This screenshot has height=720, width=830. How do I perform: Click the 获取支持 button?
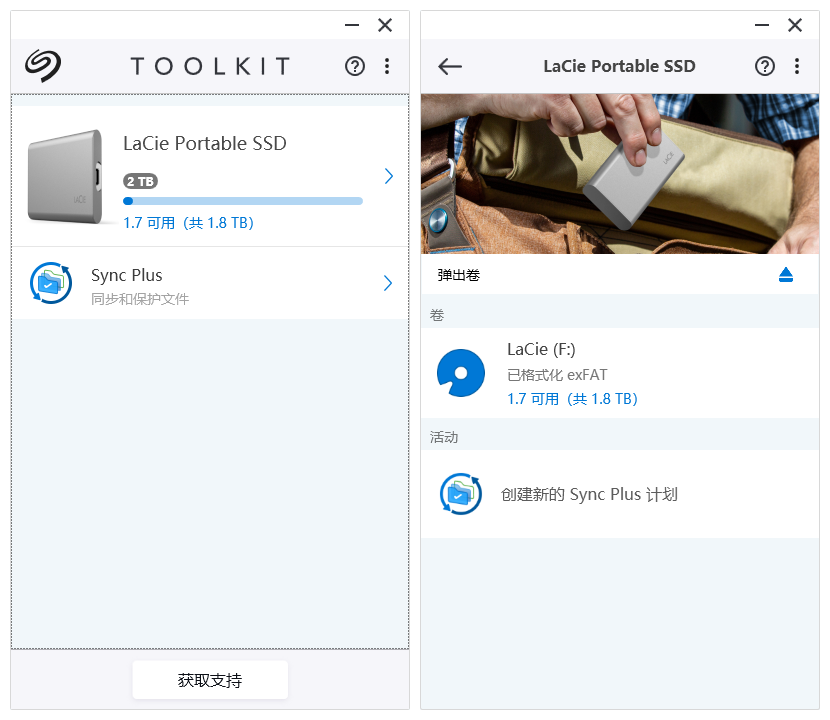[210, 680]
